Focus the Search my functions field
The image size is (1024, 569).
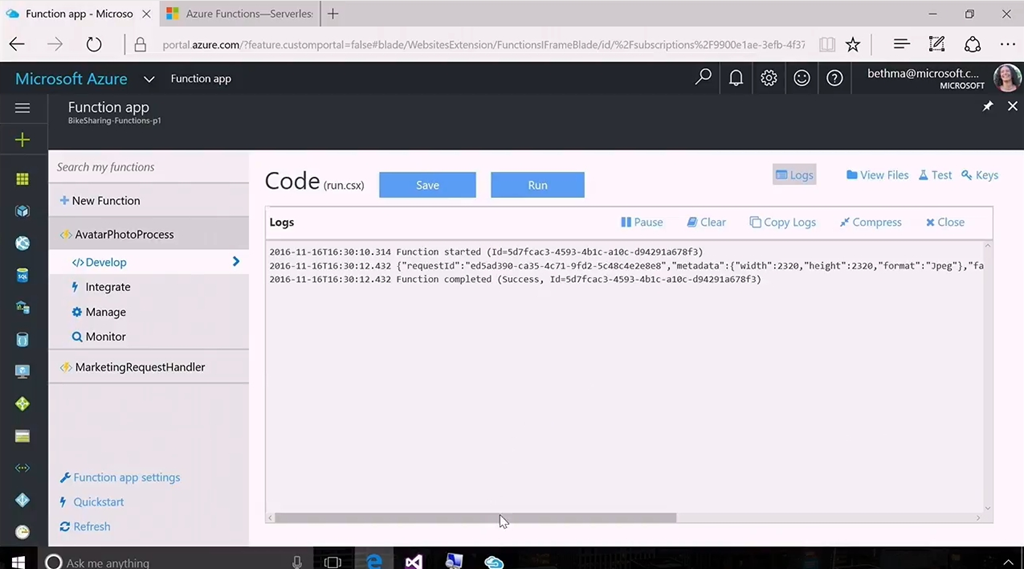149,167
